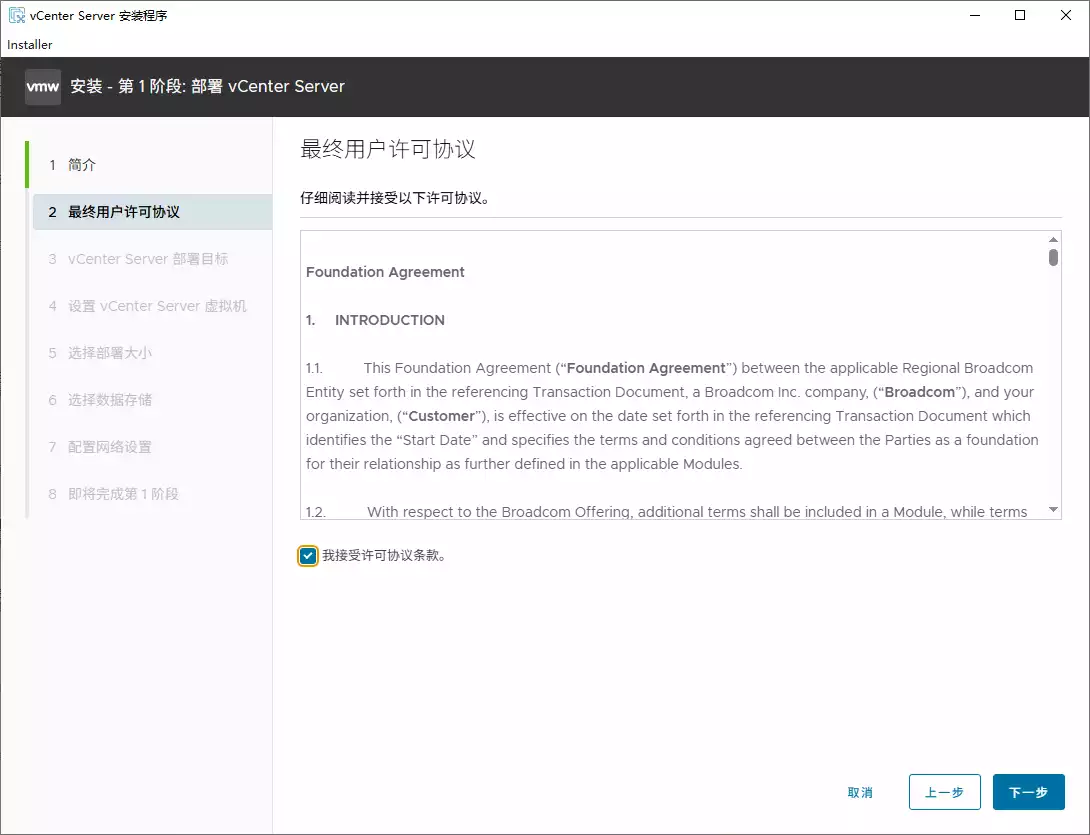The image size is (1090, 835).
Task: Click the bold Customer term in paragraph 1.1
Action: [441, 416]
